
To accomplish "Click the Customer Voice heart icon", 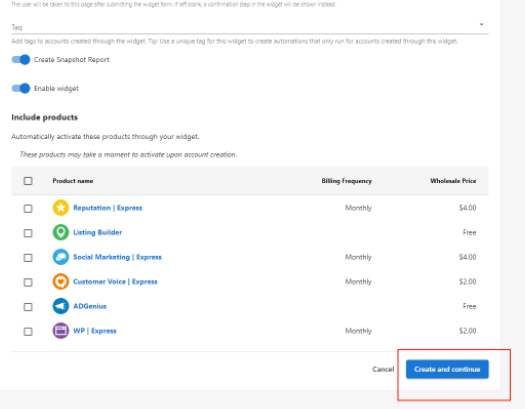I will [61, 281].
